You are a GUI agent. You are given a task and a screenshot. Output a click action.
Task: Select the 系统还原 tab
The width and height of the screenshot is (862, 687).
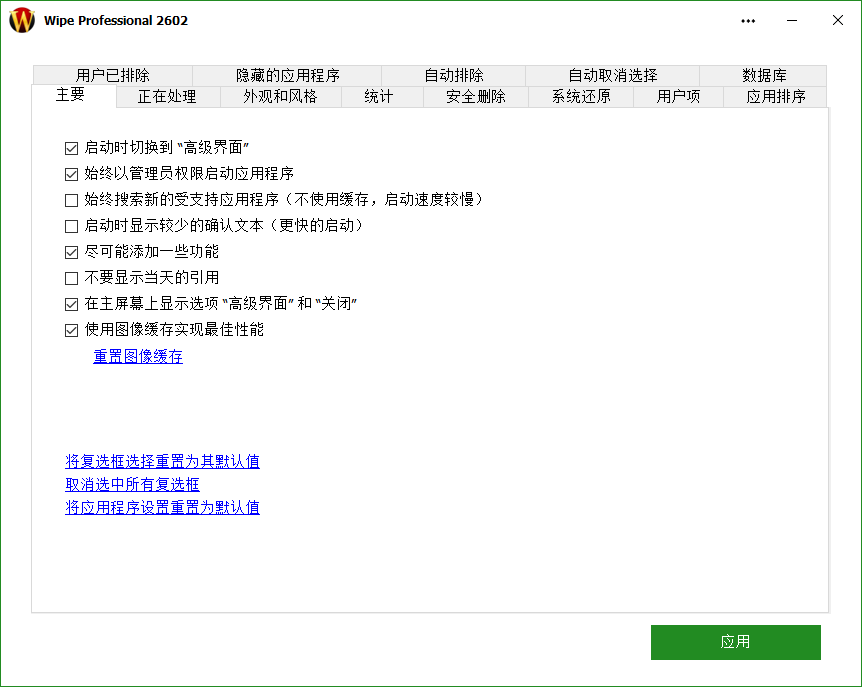580,96
